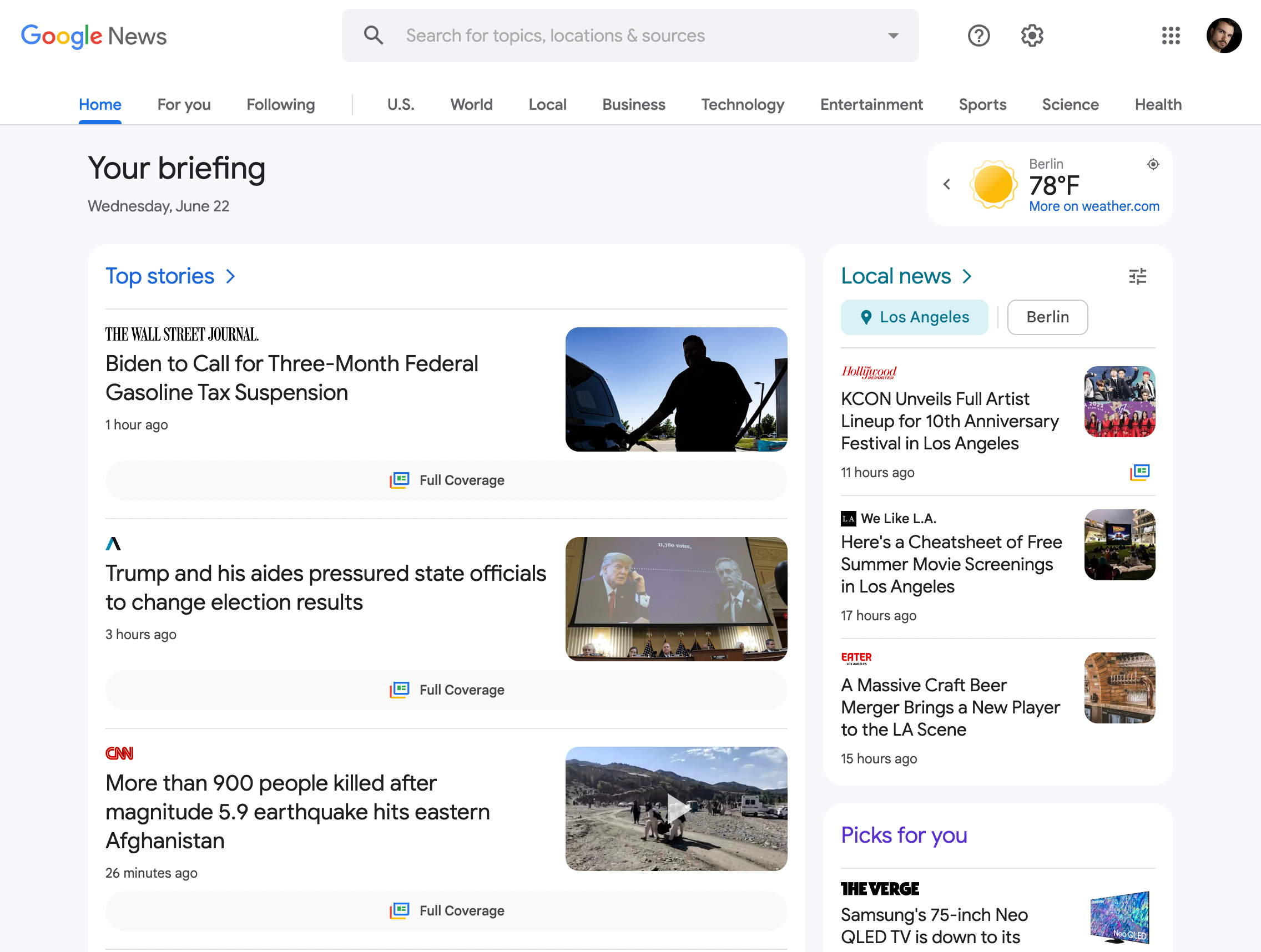Click the '1 hour ago' timestamp
1261x952 pixels.
pyautogui.click(x=136, y=425)
